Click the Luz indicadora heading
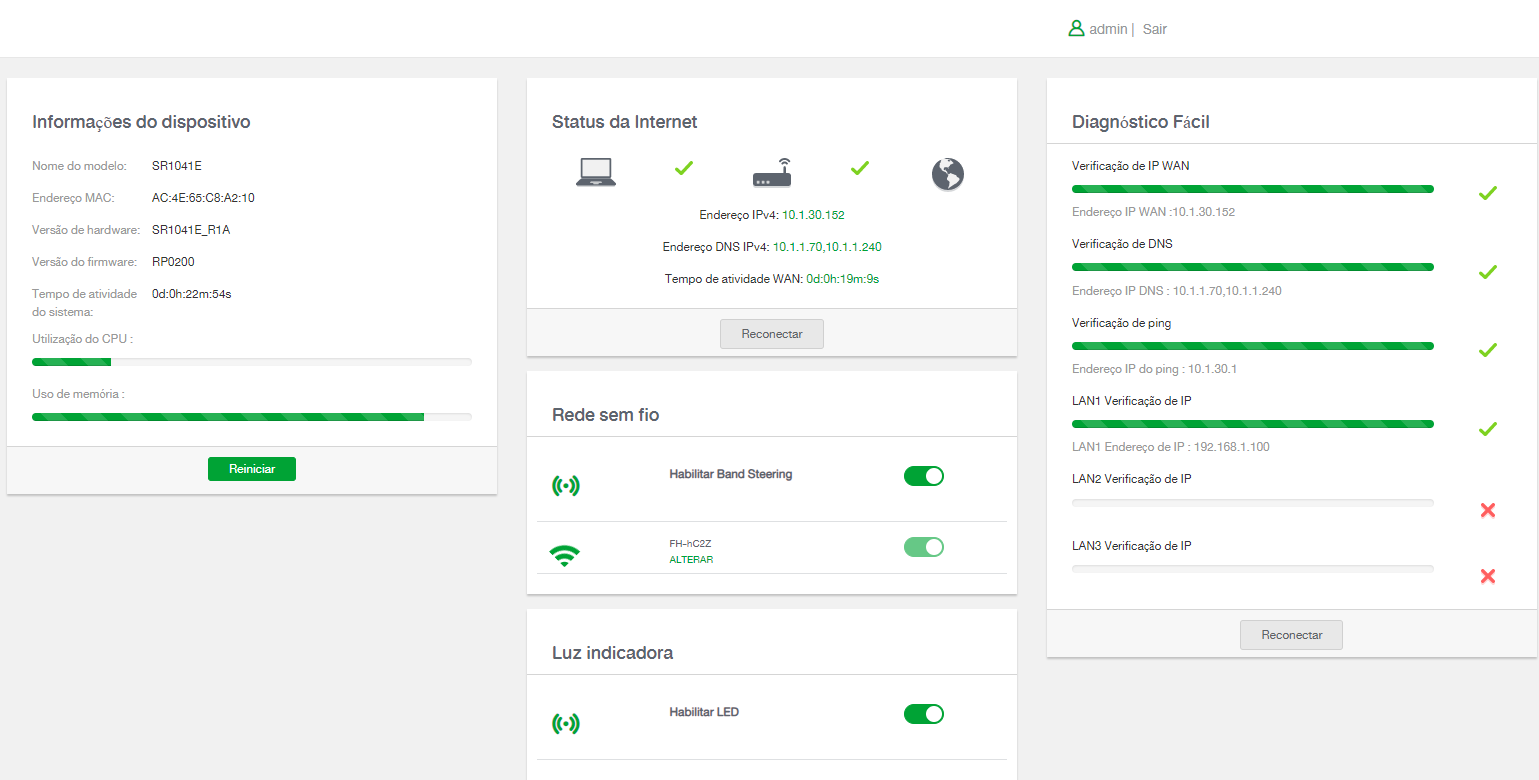The image size is (1539, 780). tap(612, 653)
